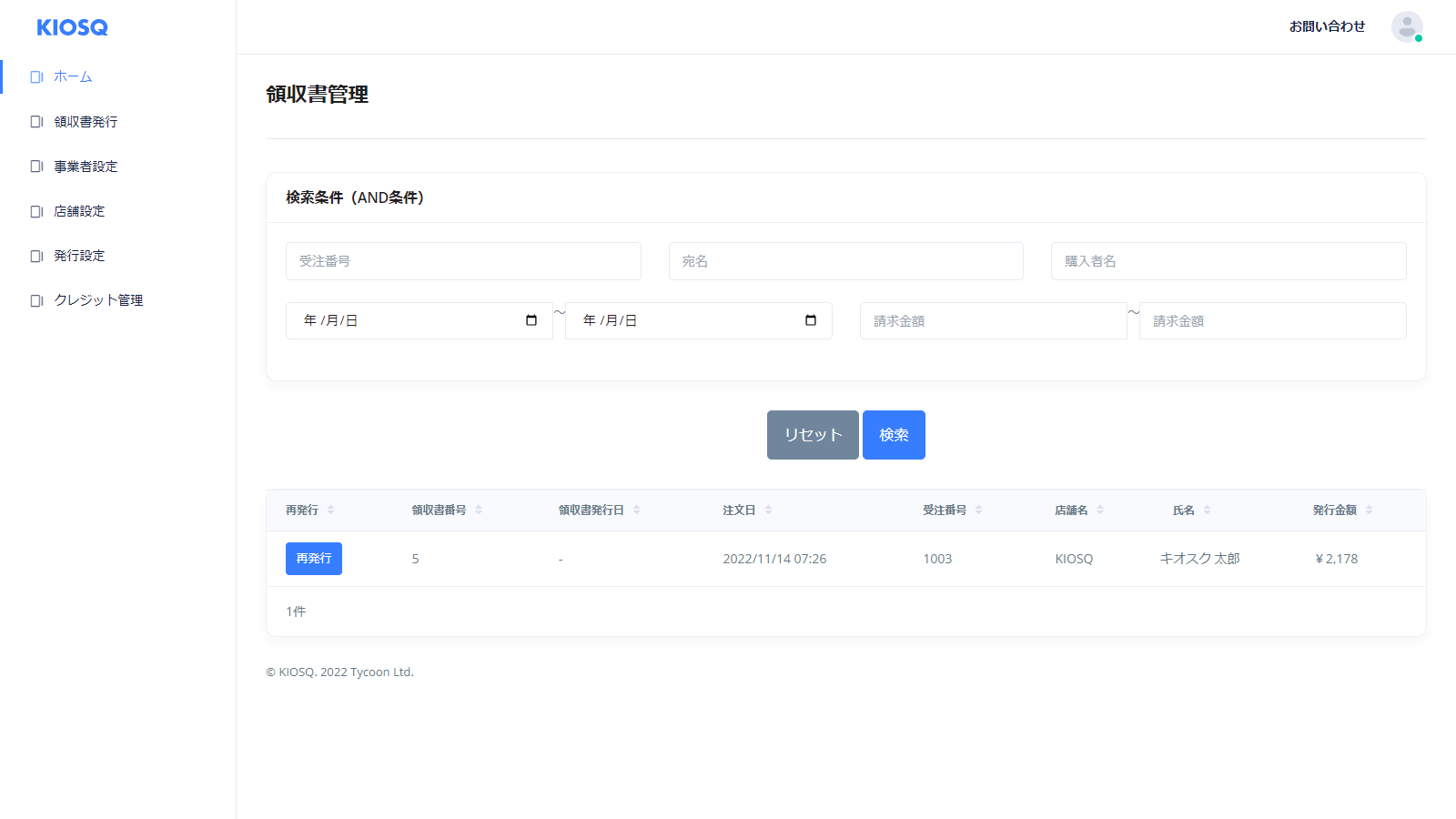The width and height of the screenshot is (1456, 819).
Task: Click the 受注番号 value 1003
Action: point(937,559)
